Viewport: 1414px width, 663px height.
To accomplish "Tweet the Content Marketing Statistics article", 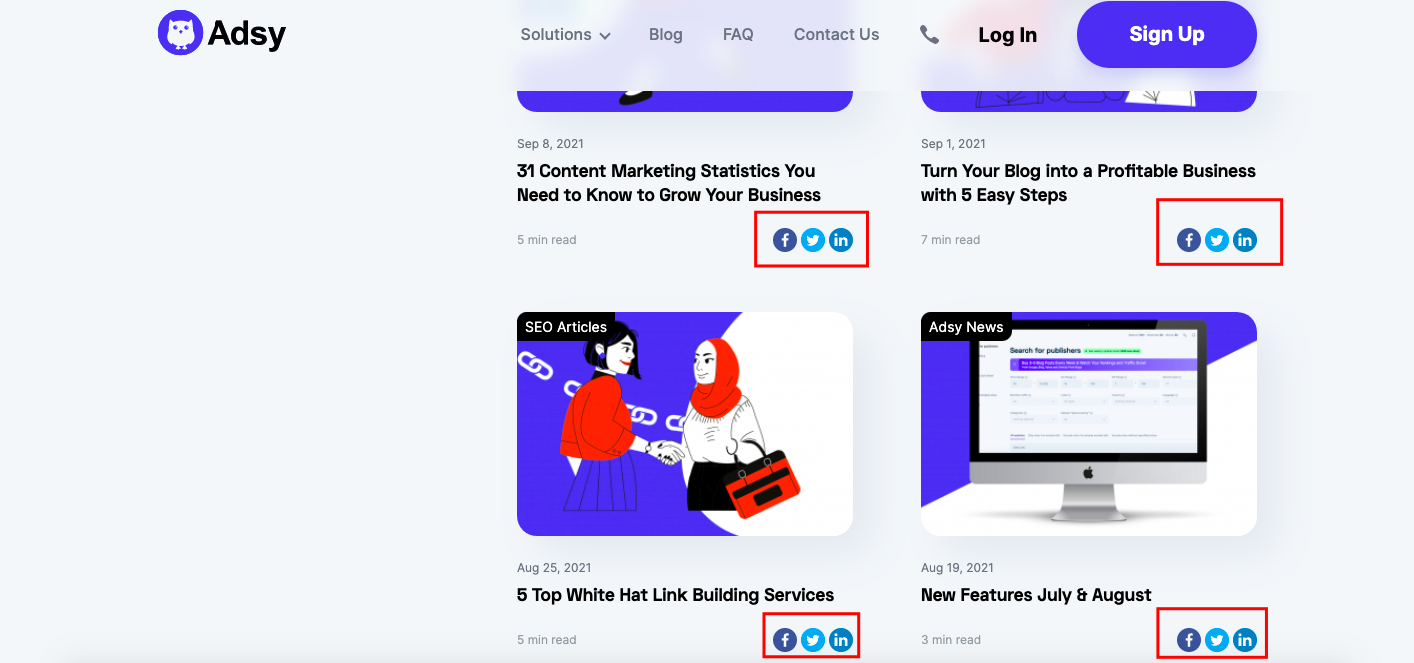I will coord(813,240).
